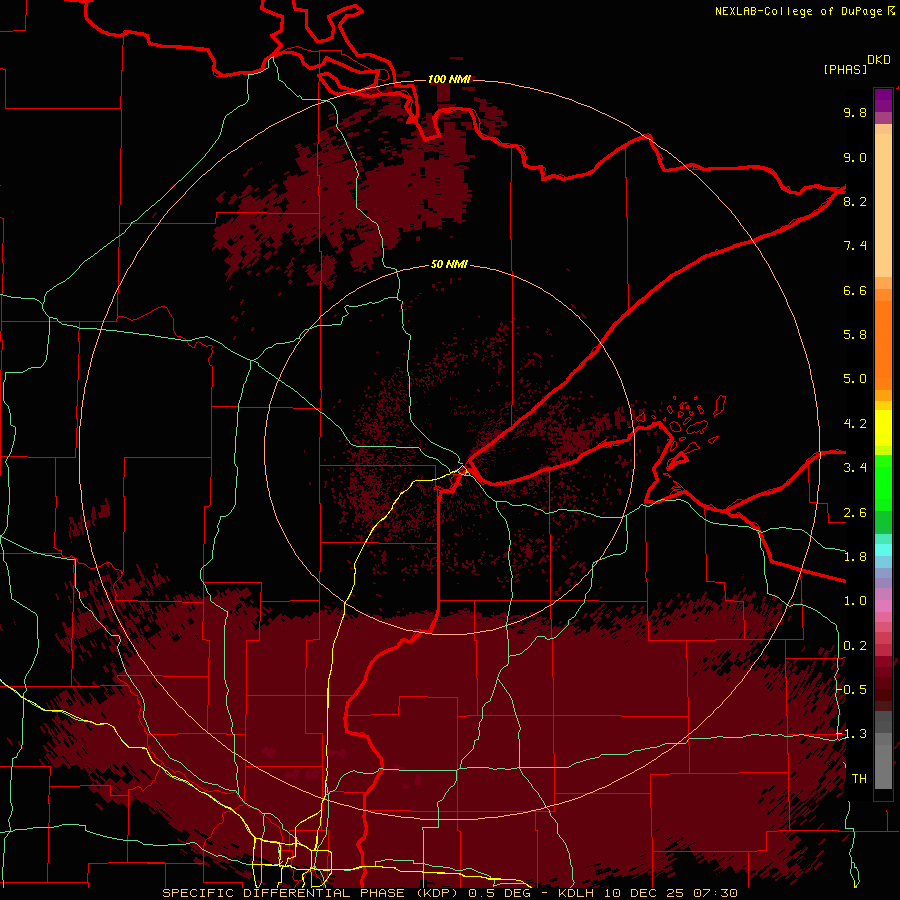Viewport: 900px width, 900px height.
Task: Click the 2.6 scale value
Action: (855, 513)
